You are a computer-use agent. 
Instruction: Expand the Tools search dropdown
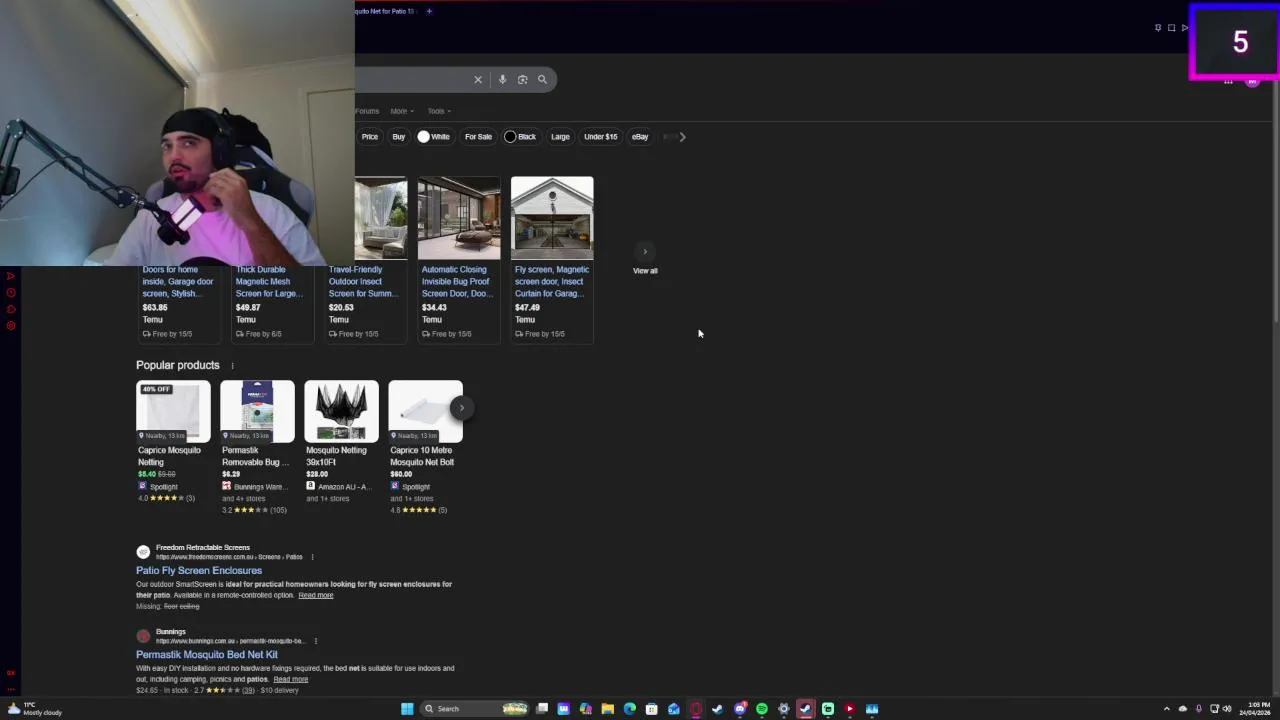pos(439,111)
